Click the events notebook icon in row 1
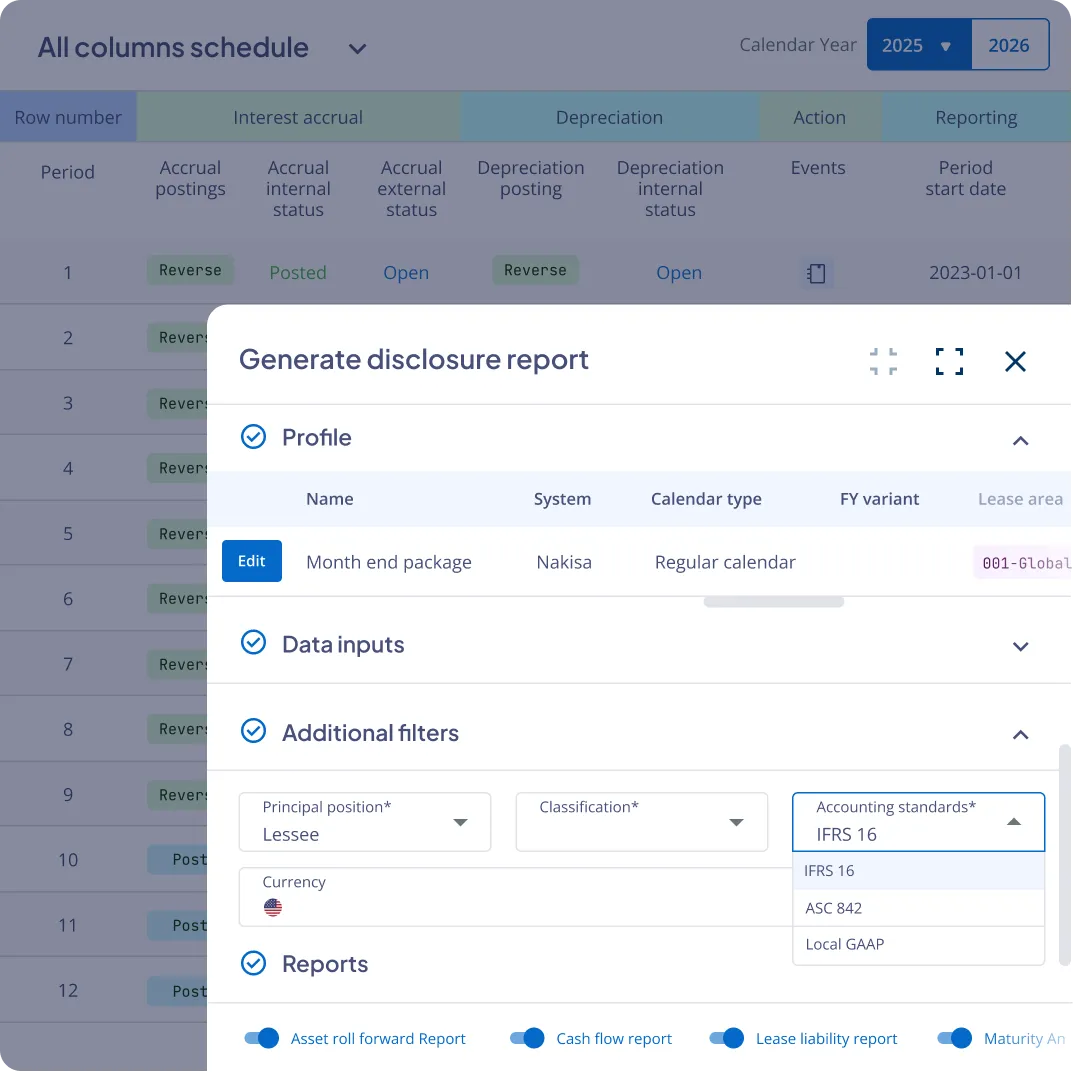Viewport: 1073px width, 1073px height. [x=816, y=273]
